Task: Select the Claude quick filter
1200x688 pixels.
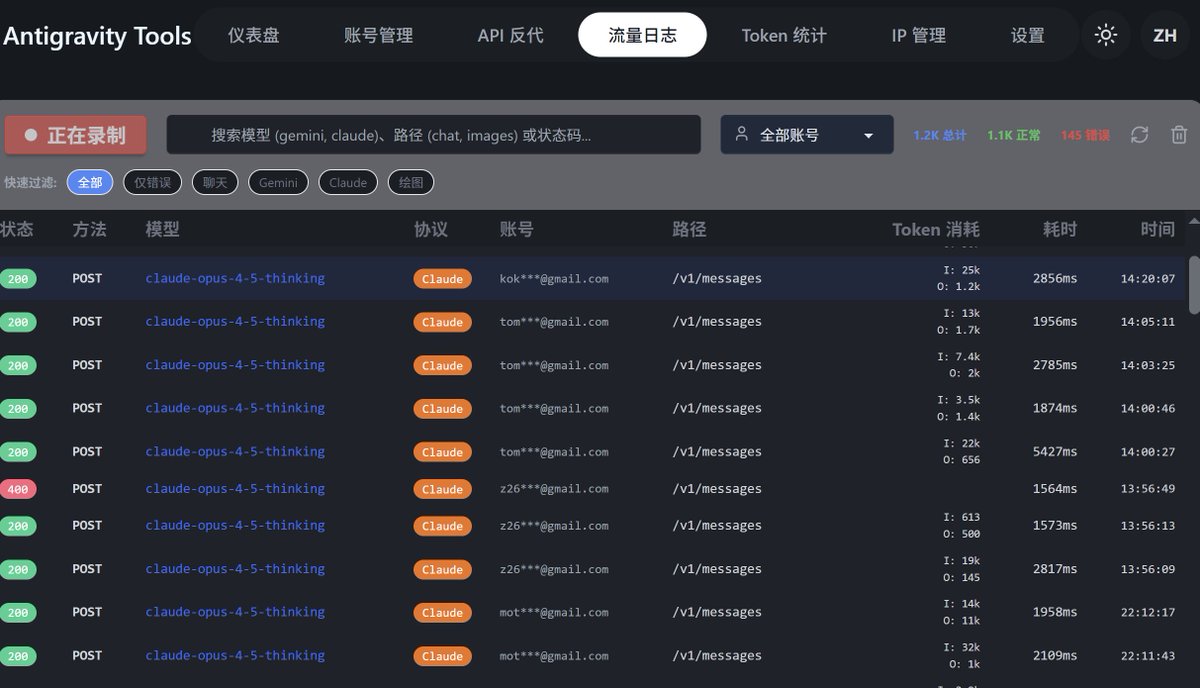Action: [348, 183]
